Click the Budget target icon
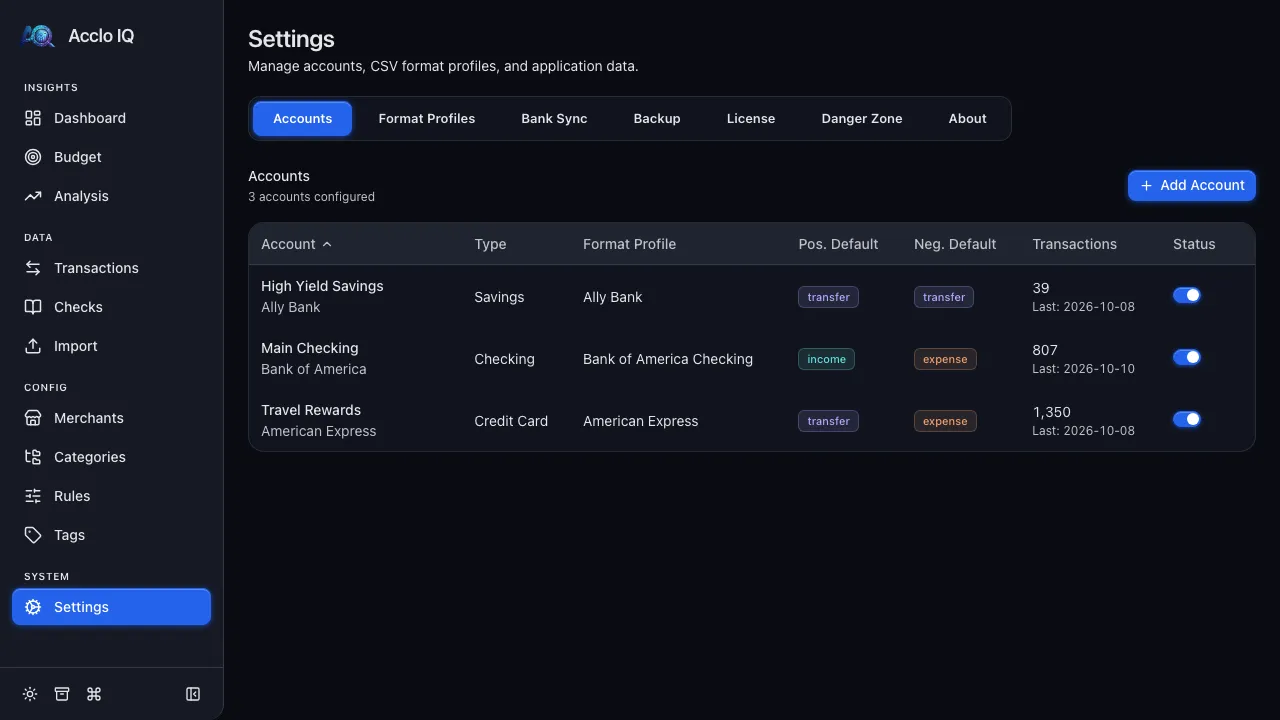Viewport: 1280px width, 720px height. pos(33,157)
